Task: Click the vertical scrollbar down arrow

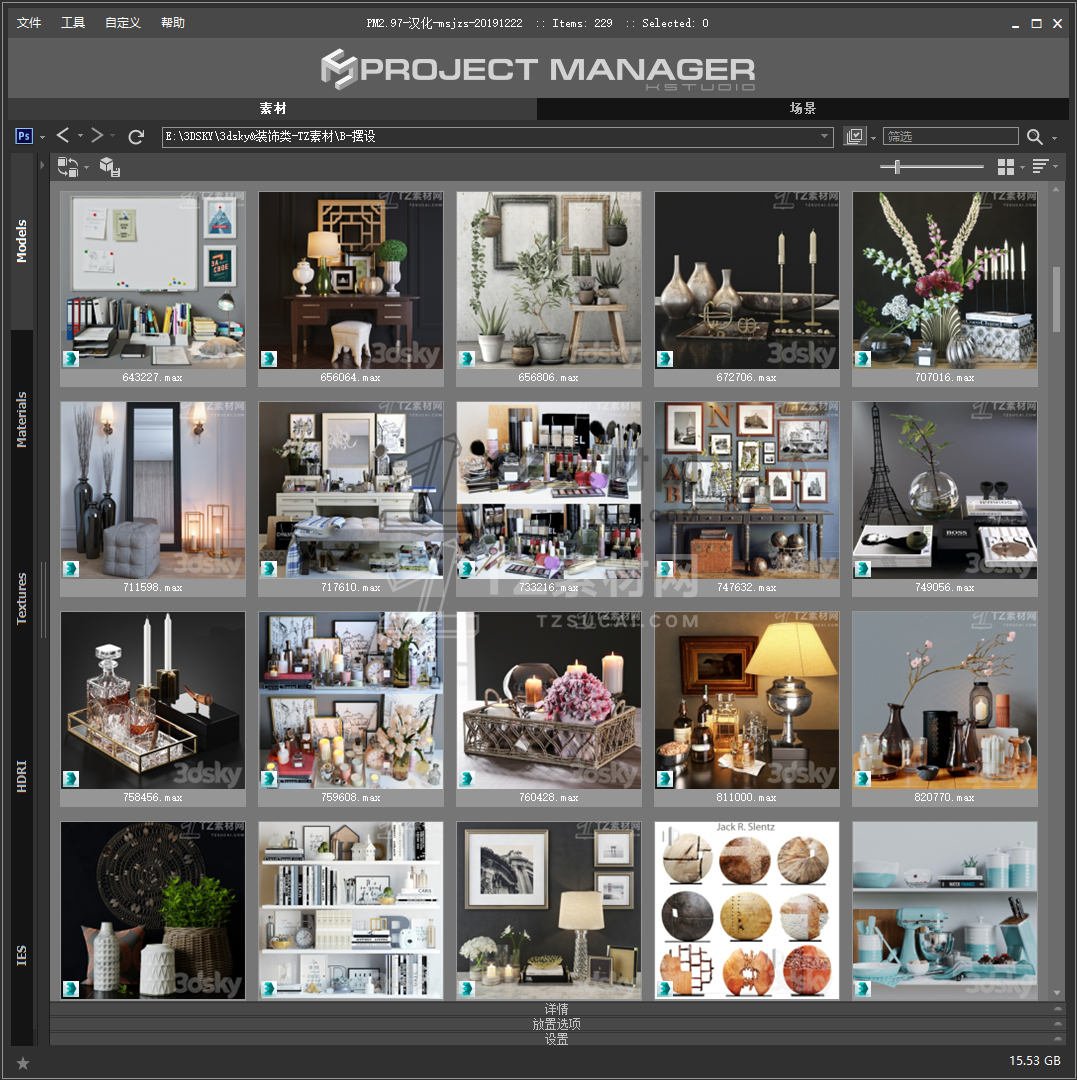Action: [x=1056, y=993]
